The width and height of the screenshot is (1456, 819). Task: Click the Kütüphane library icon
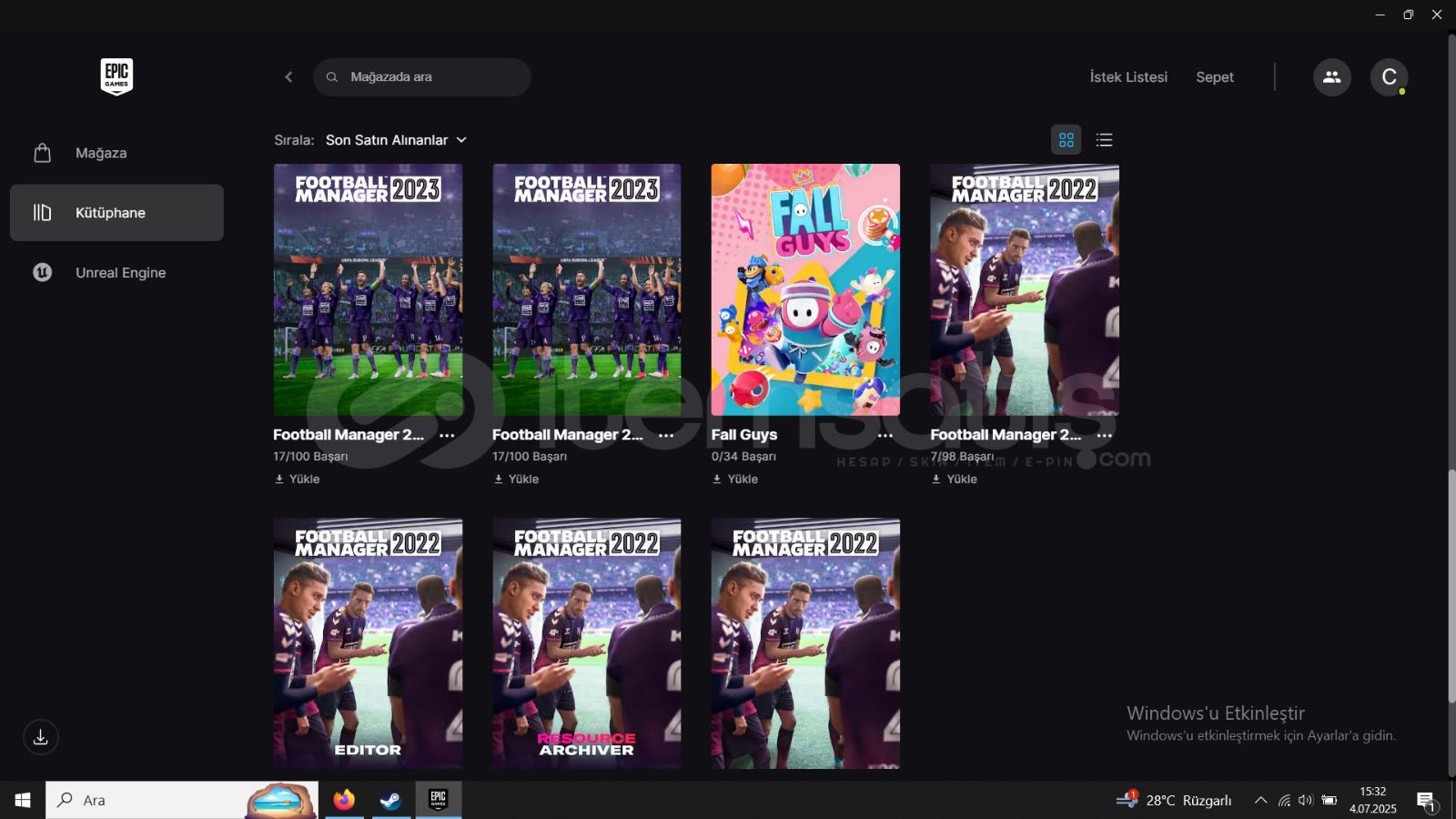point(42,213)
